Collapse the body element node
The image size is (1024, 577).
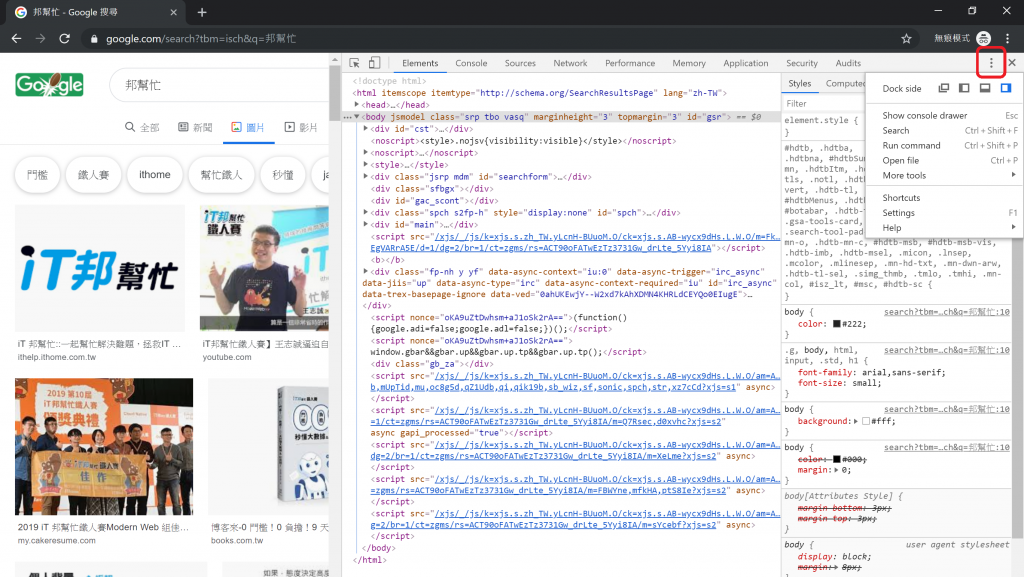click(357, 117)
